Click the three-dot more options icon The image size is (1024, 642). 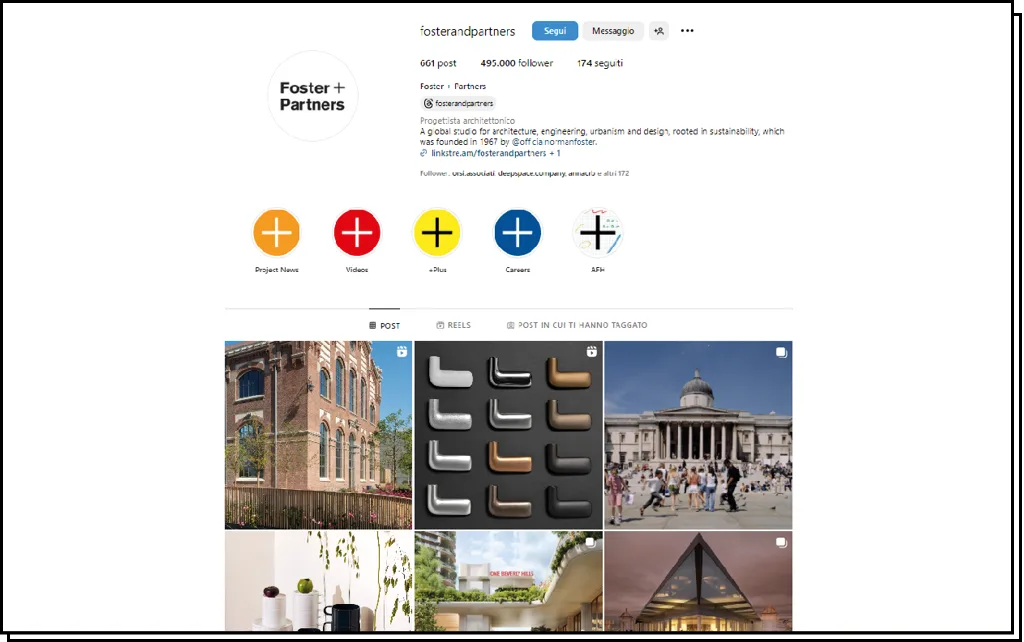click(x=687, y=31)
